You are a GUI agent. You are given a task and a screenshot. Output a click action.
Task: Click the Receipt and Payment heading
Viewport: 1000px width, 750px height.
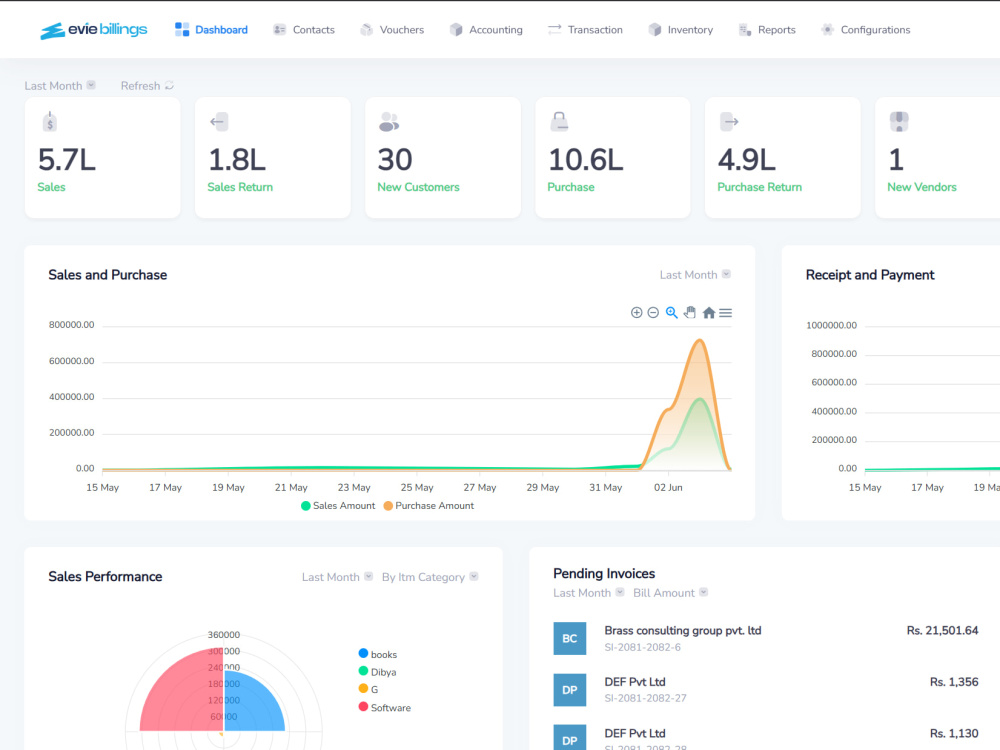[870, 275]
